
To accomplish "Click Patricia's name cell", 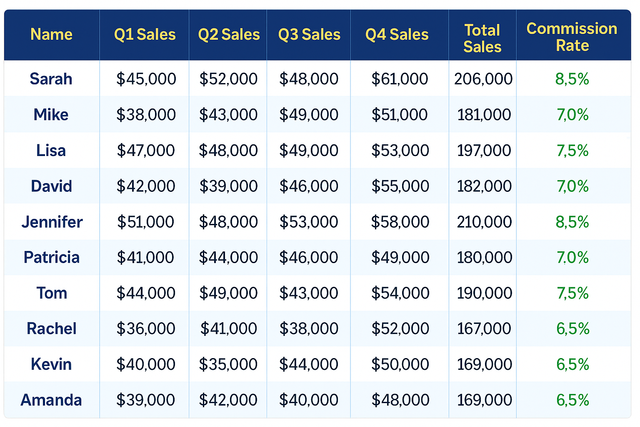I will [51, 257].
